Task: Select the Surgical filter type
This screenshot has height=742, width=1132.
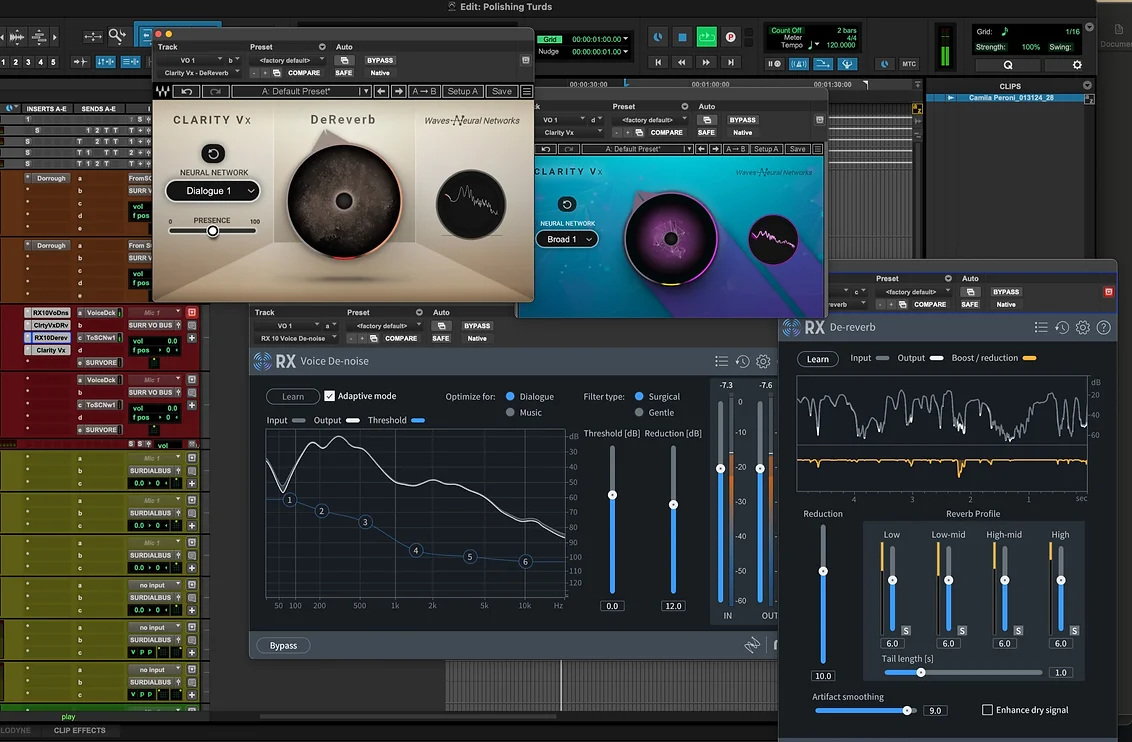Action: point(639,396)
